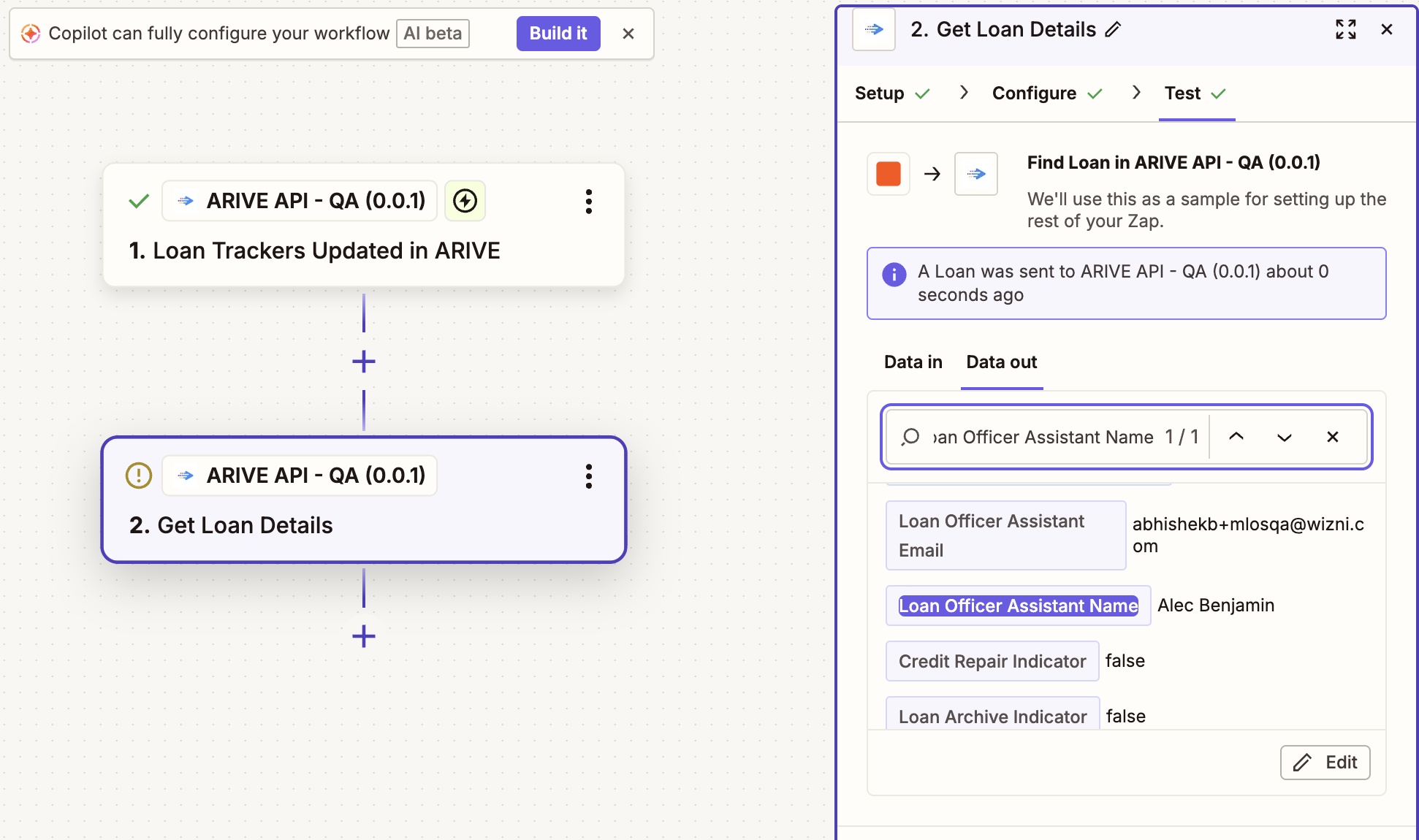1419x840 pixels.
Task: Click the orange app icon square
Action: 888,174
